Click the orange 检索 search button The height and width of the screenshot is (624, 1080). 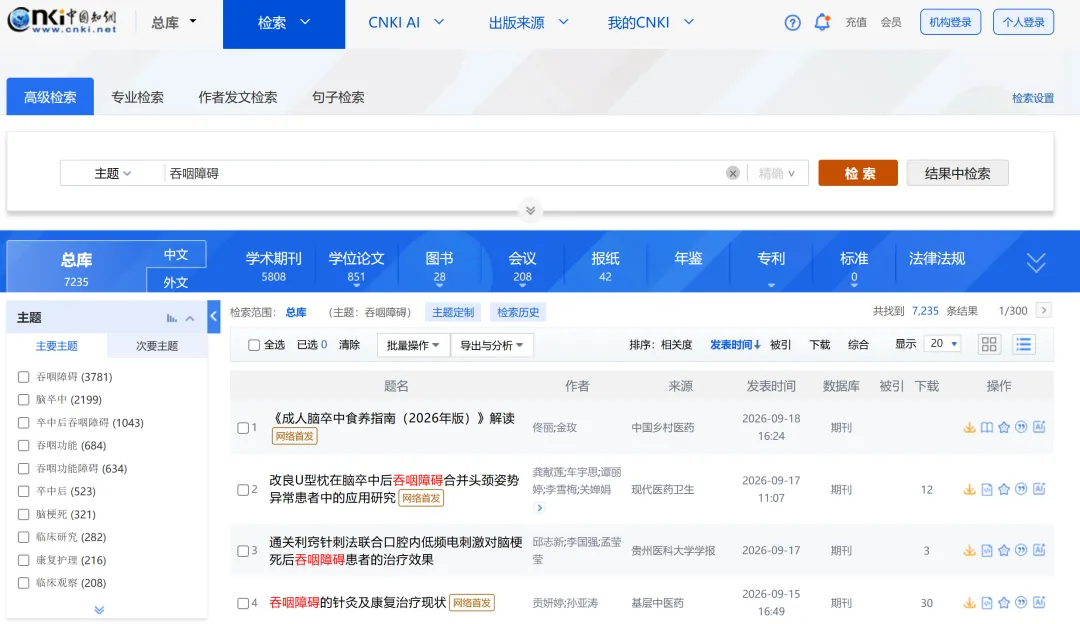pyautogui.click(x=858, y=173)
